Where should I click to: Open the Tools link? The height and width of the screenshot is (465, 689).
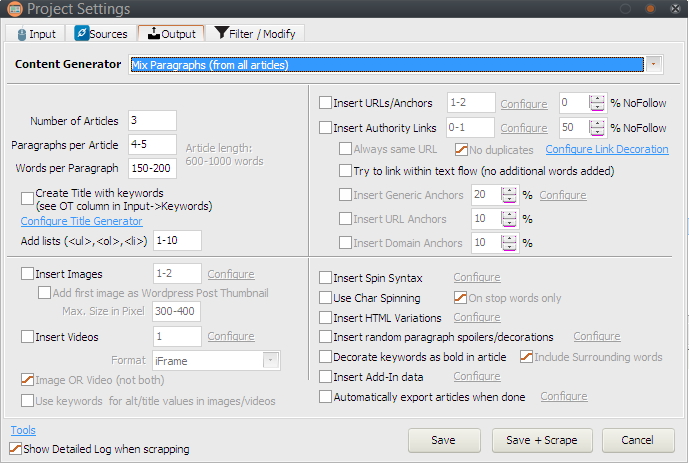22,430
